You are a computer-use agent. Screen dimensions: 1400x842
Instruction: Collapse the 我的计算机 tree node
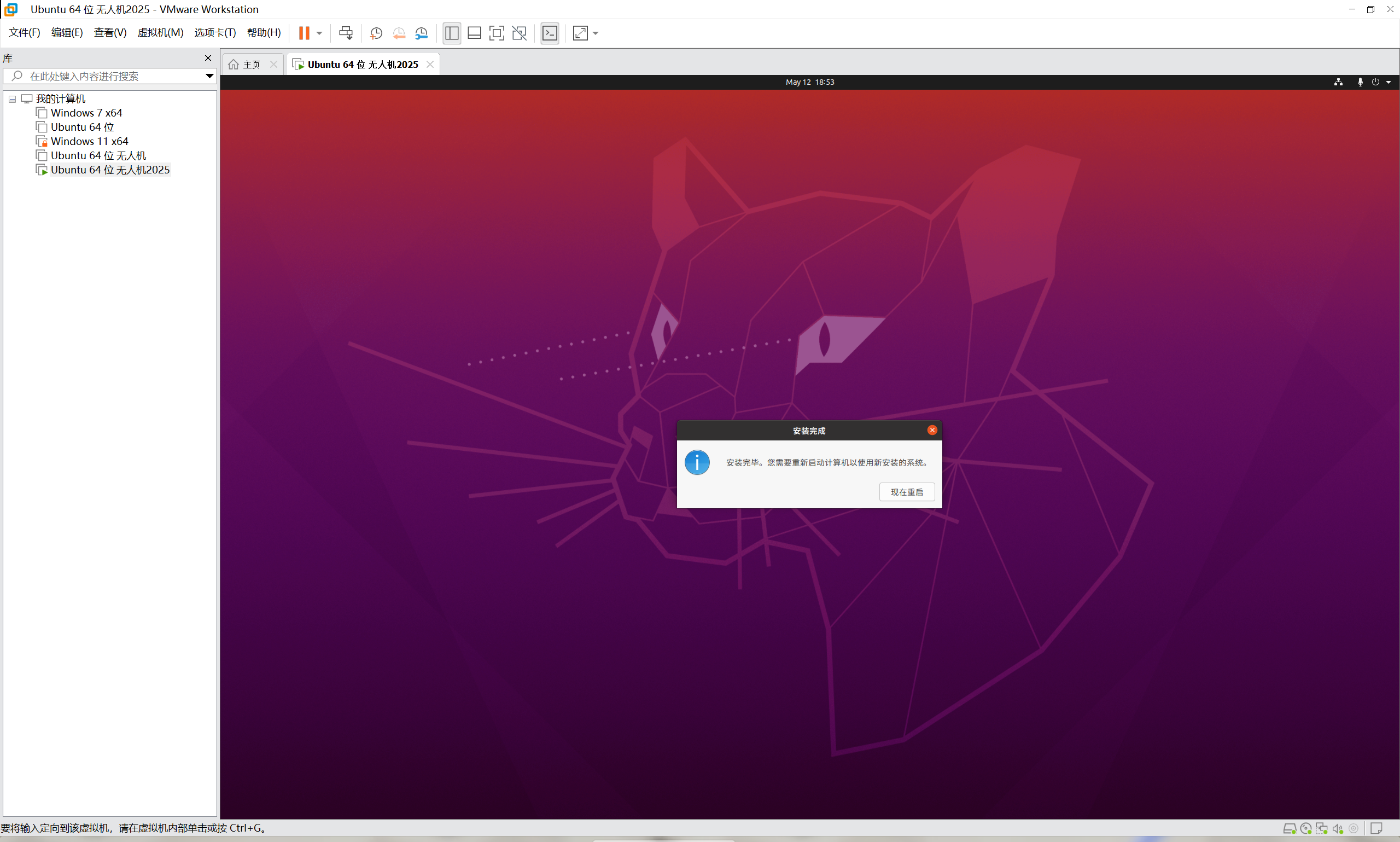[12, 98]
